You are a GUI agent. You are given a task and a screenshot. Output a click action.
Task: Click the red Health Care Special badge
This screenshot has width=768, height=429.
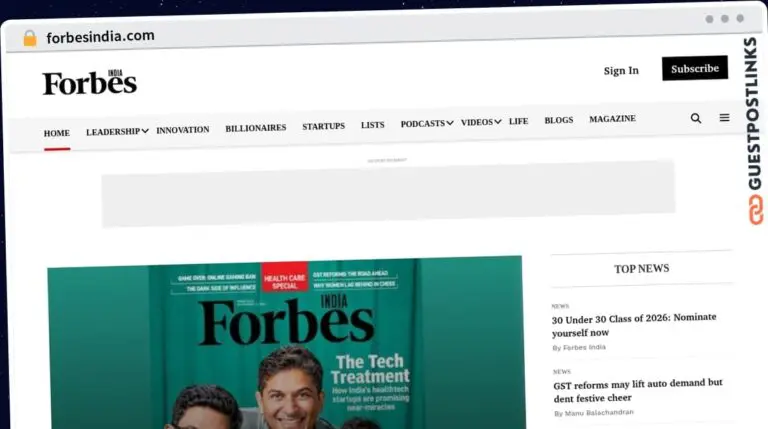pyautogui.click(x=285, y=277)
